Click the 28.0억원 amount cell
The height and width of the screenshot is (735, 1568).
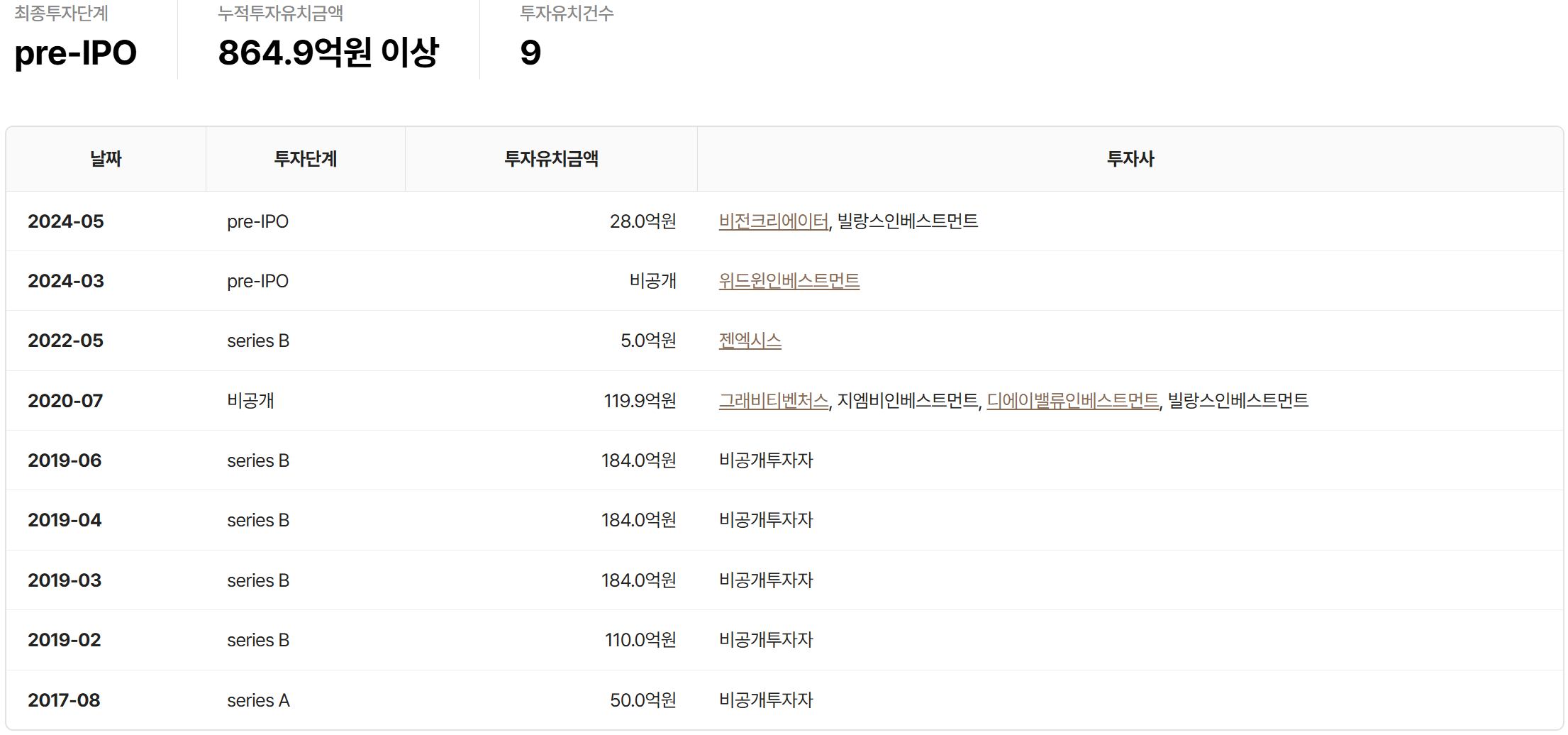click(x=643, y=221)
